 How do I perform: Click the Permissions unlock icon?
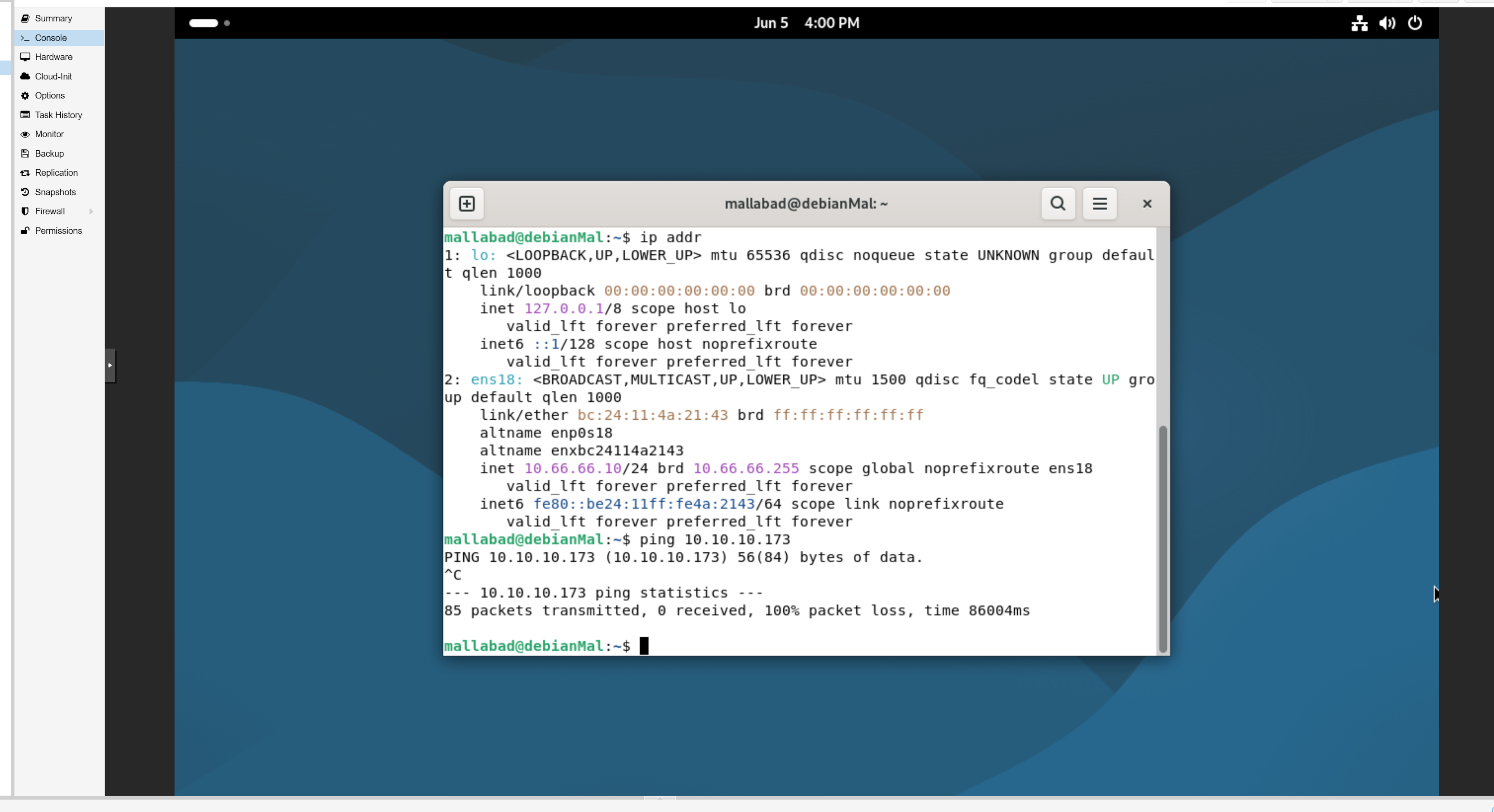[x=25, y=231]
